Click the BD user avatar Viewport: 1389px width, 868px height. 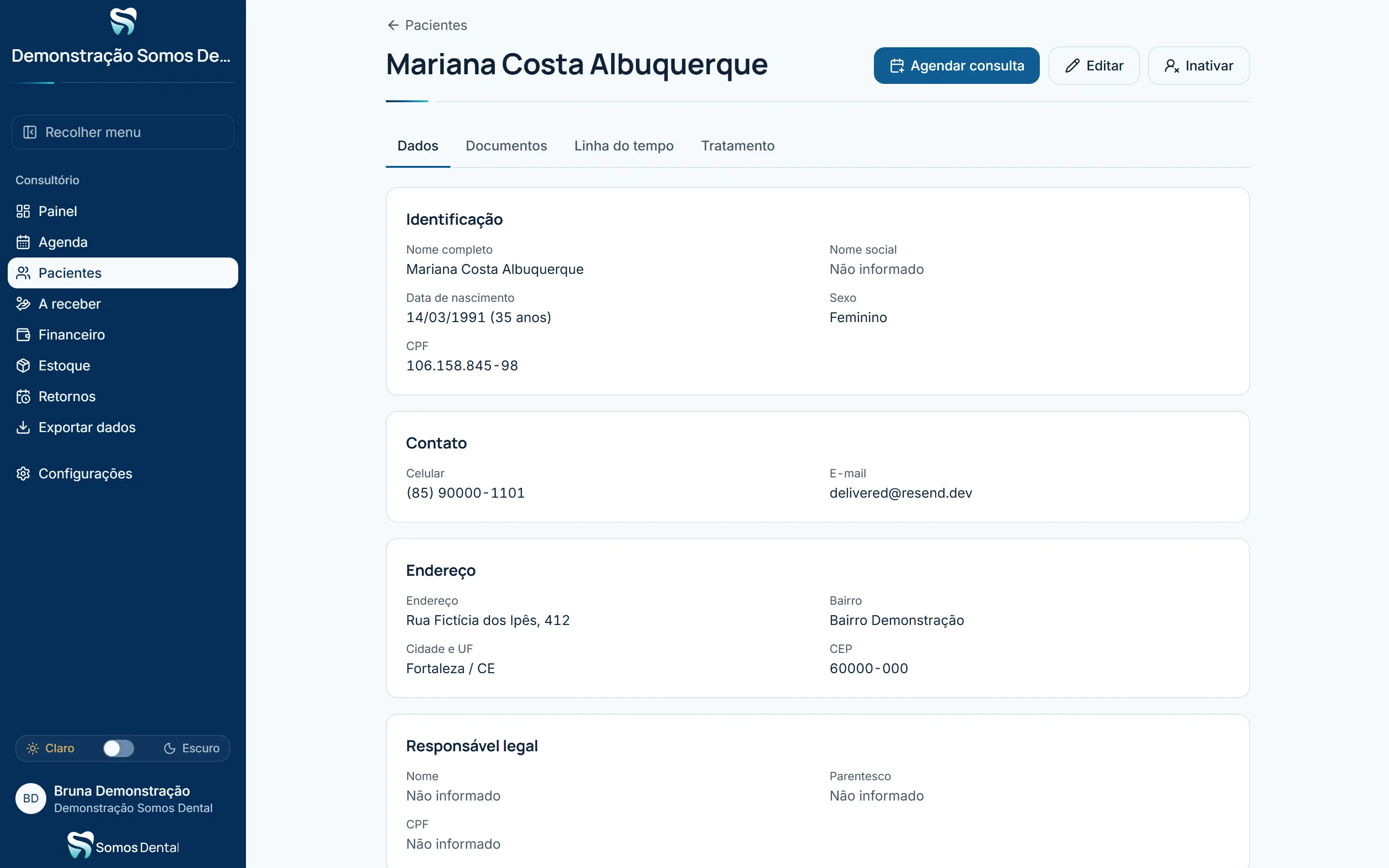coord(31,799)
